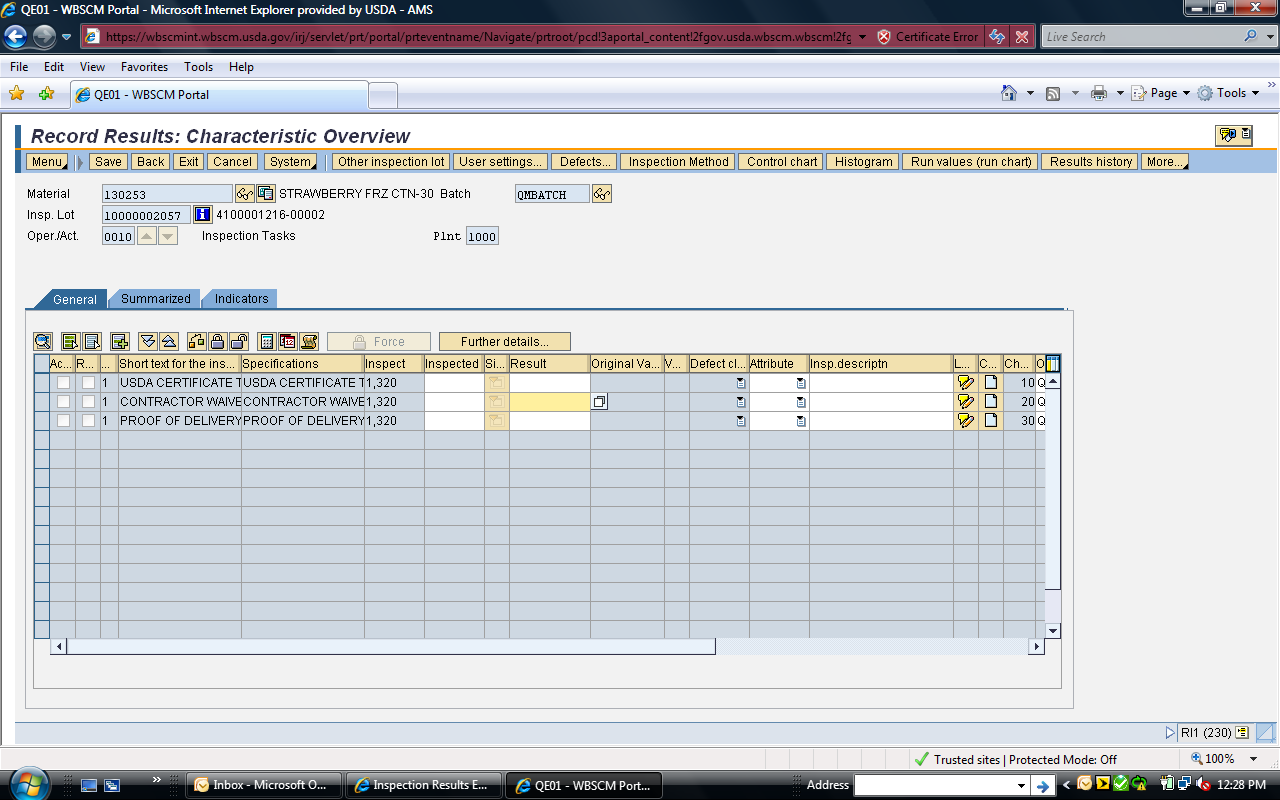This screenshot has width=1280, height=800.
Task: Click the info icon next to Insp. Lot
Action: pyautogui.click(x=202, y=215)
